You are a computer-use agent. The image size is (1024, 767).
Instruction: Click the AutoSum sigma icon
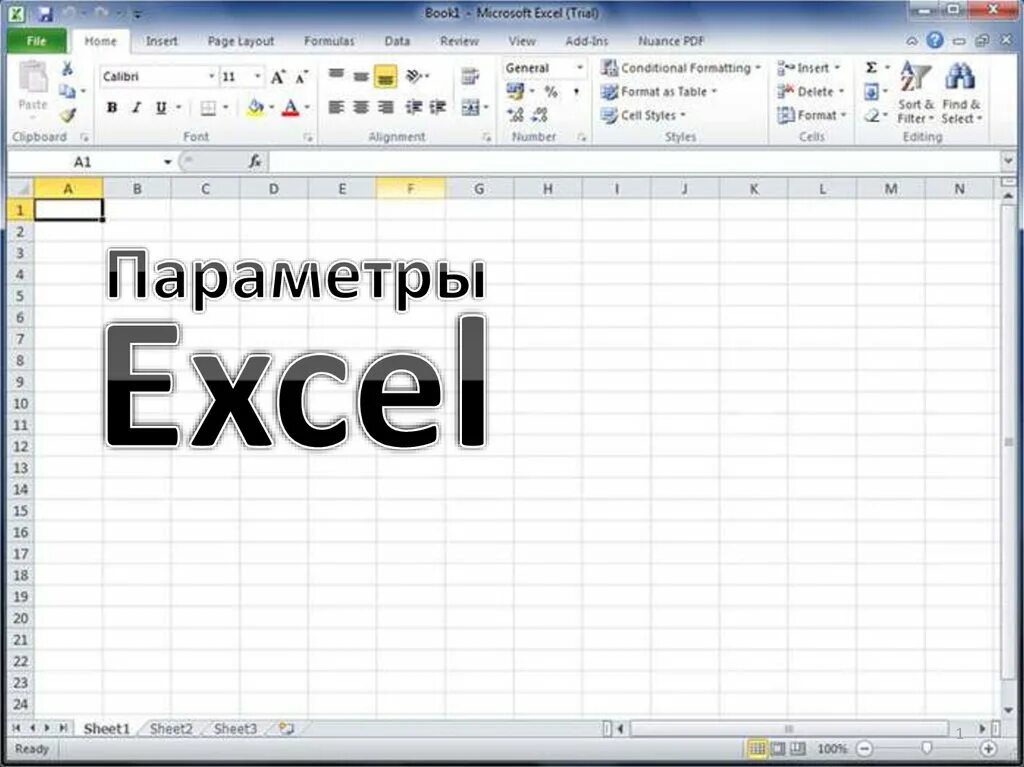pos(871,67)
